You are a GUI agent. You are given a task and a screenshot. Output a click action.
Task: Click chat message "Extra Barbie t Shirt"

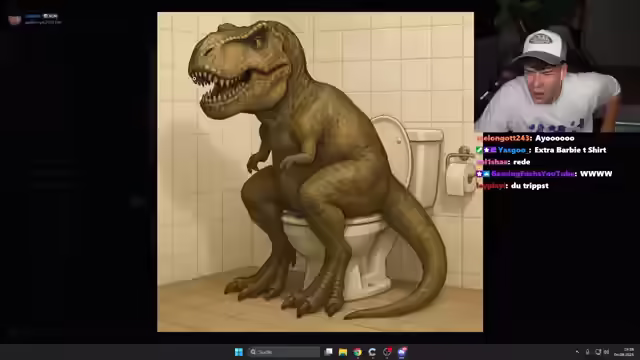570,150
